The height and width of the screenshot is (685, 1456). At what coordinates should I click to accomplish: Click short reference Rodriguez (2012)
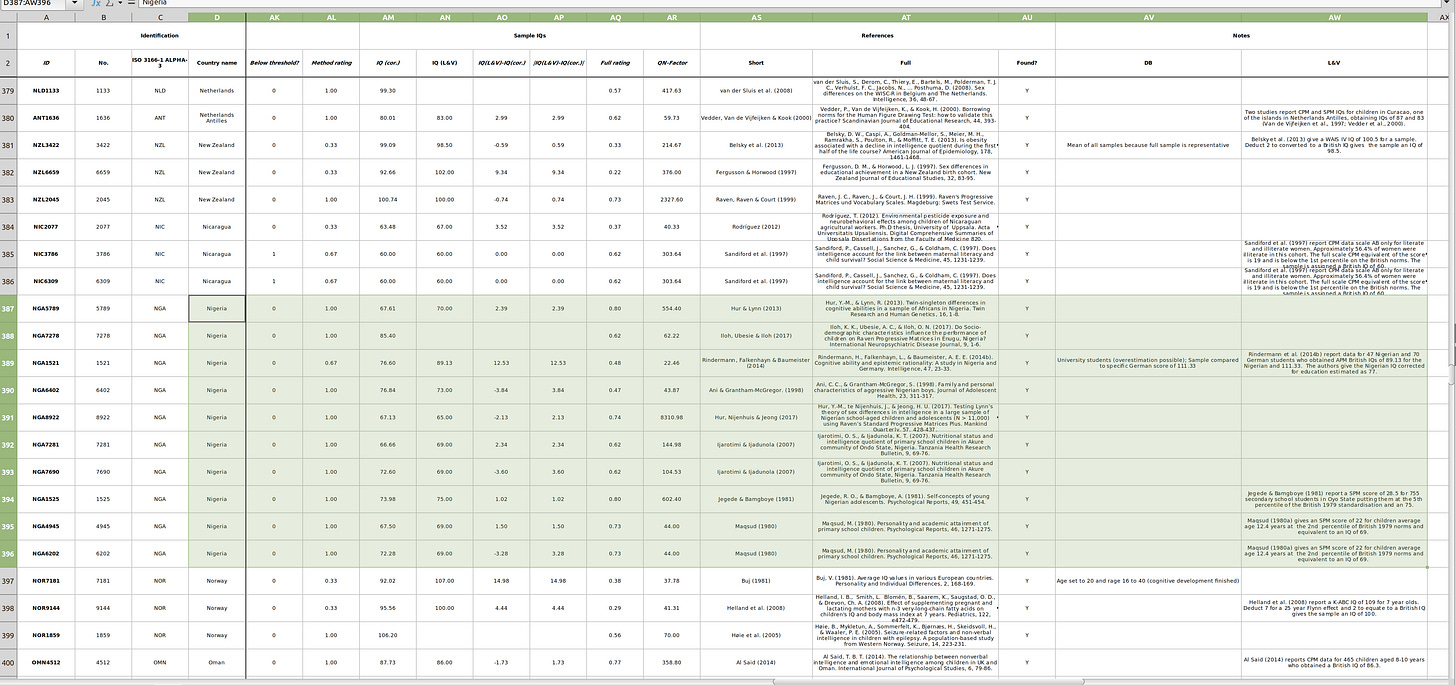click(x=756, y=227)
